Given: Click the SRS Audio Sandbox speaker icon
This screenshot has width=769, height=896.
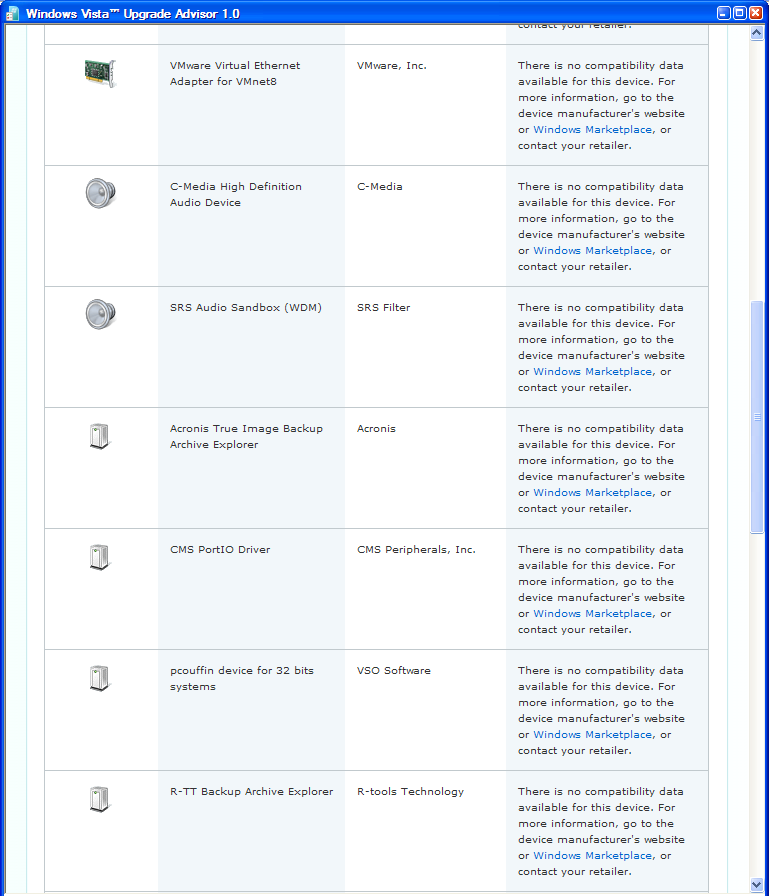Looking at the screenshot, I should 101,314.
